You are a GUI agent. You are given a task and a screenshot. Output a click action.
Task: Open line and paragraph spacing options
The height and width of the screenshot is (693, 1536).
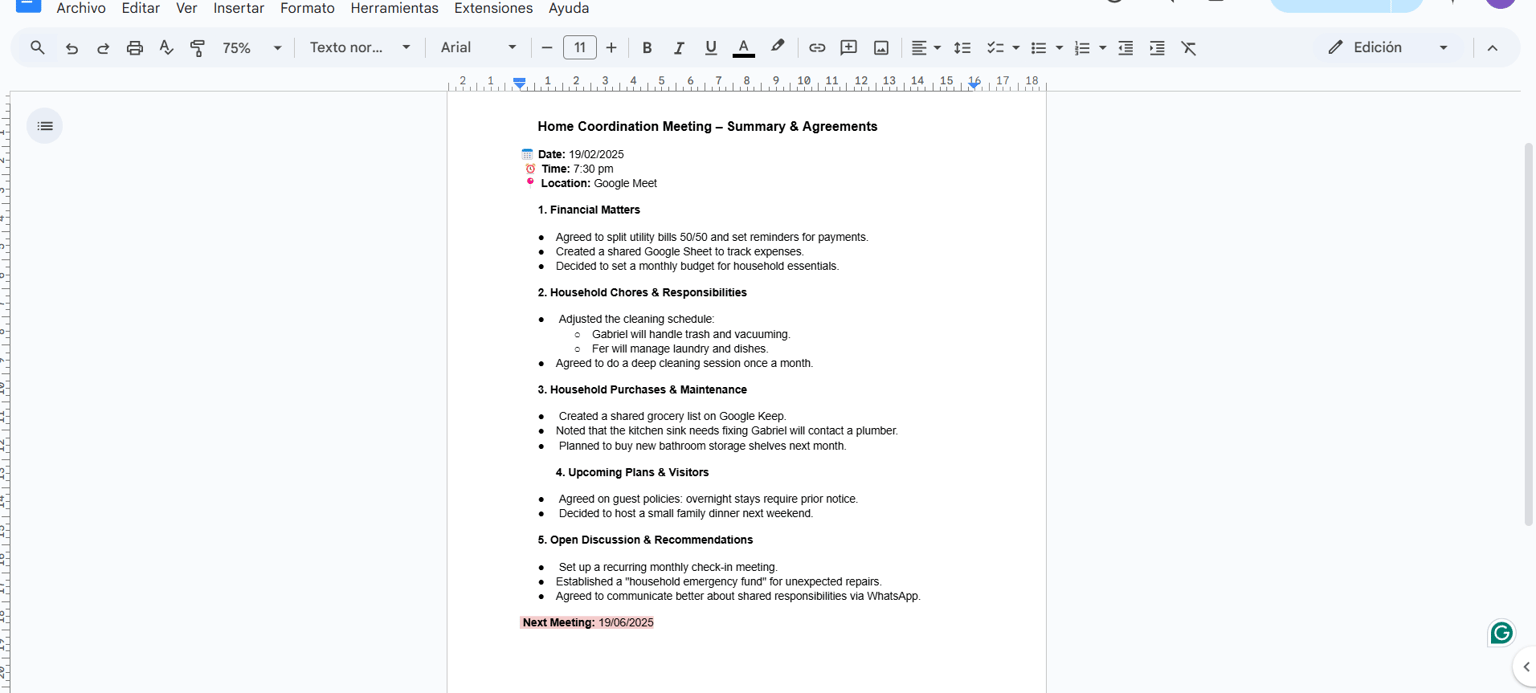(962, 48)
